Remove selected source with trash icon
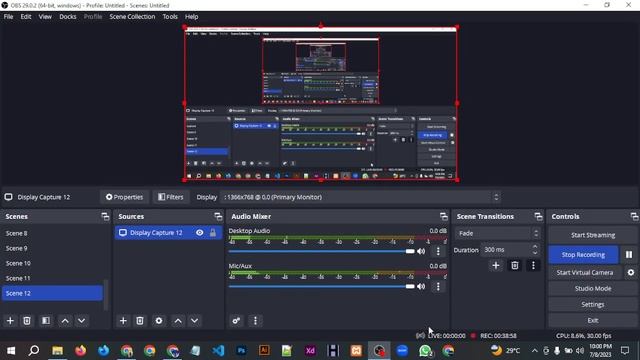Image resolution: width=640 pixels, height=360 pixels. point(140,321)
